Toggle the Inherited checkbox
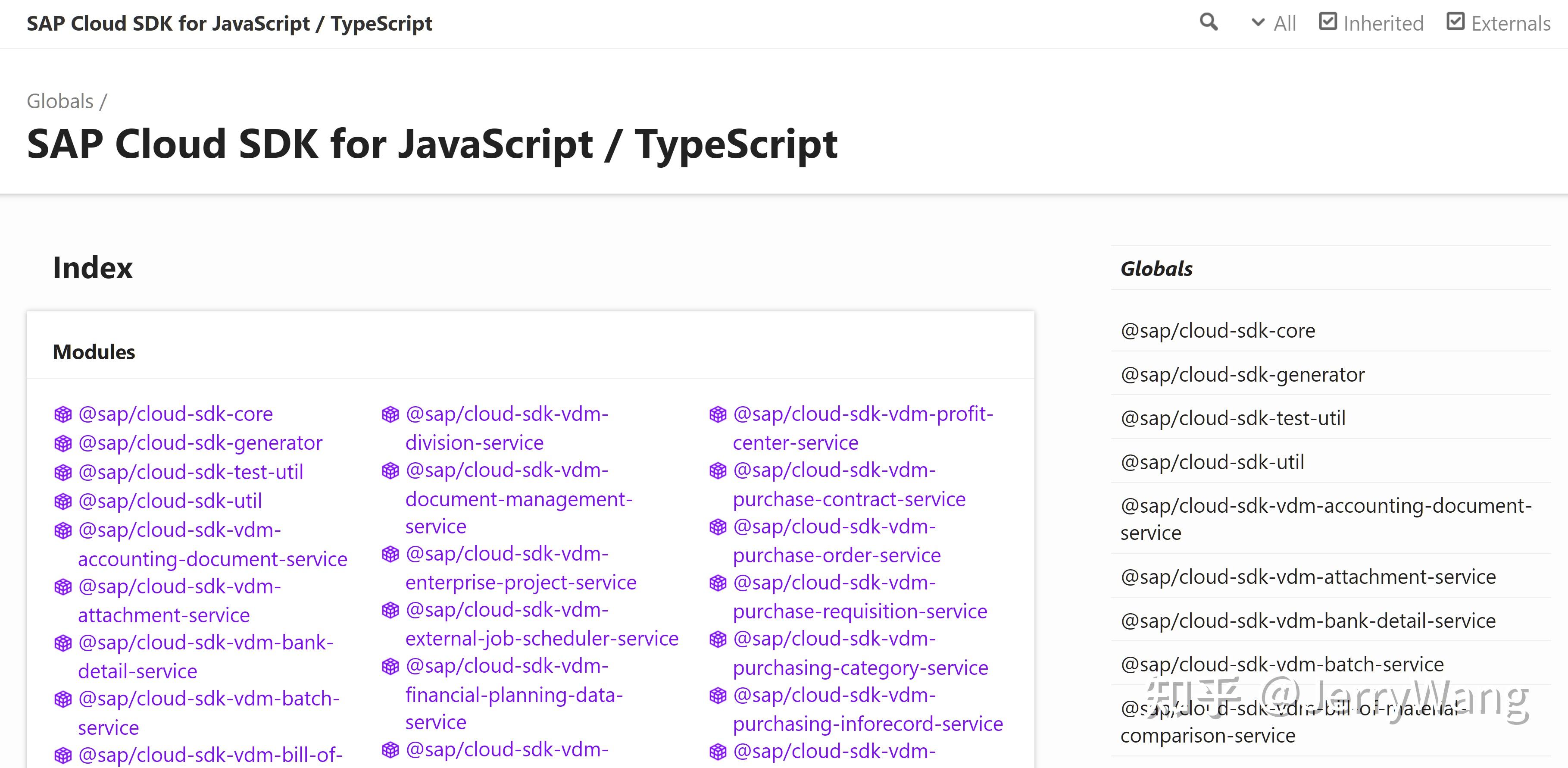The height and width of the screenshot is (768, 1568). click(1327, 22)
